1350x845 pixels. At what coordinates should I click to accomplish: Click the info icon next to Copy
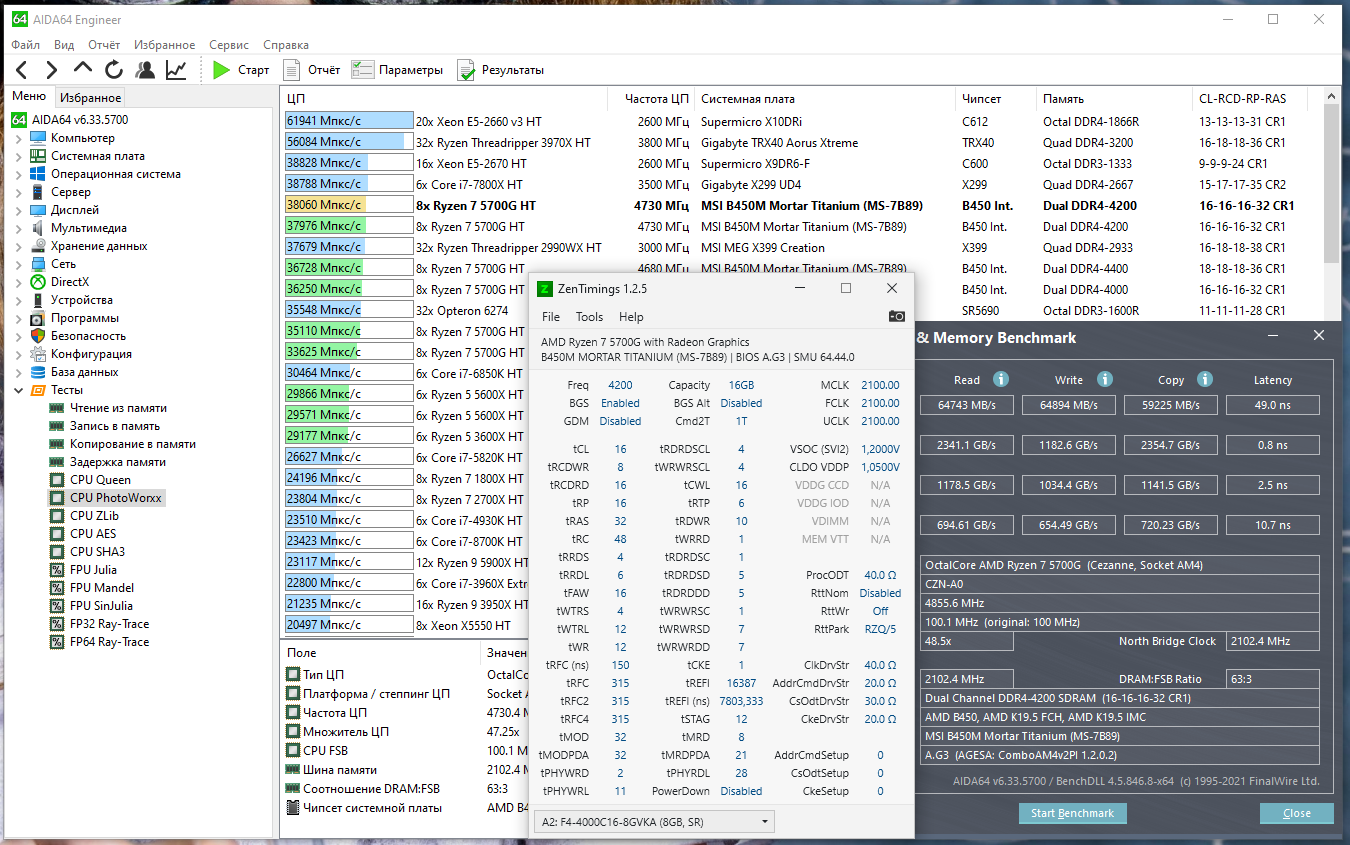pos(1205,379)
